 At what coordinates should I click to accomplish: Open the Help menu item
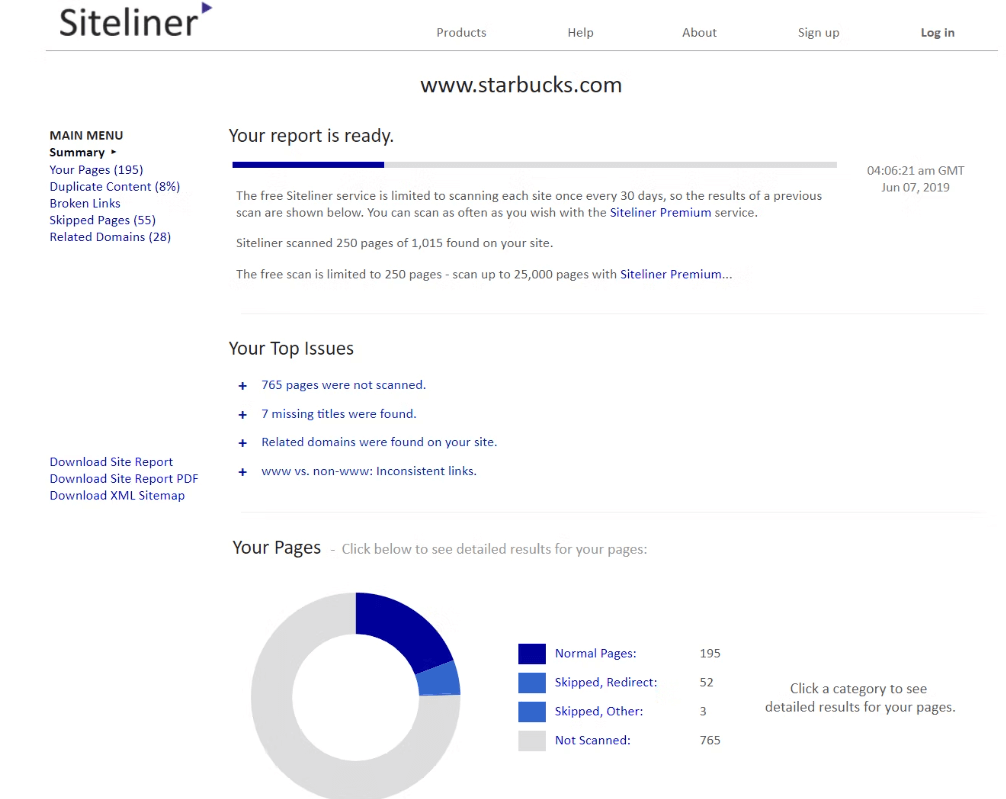pos(581,33)
